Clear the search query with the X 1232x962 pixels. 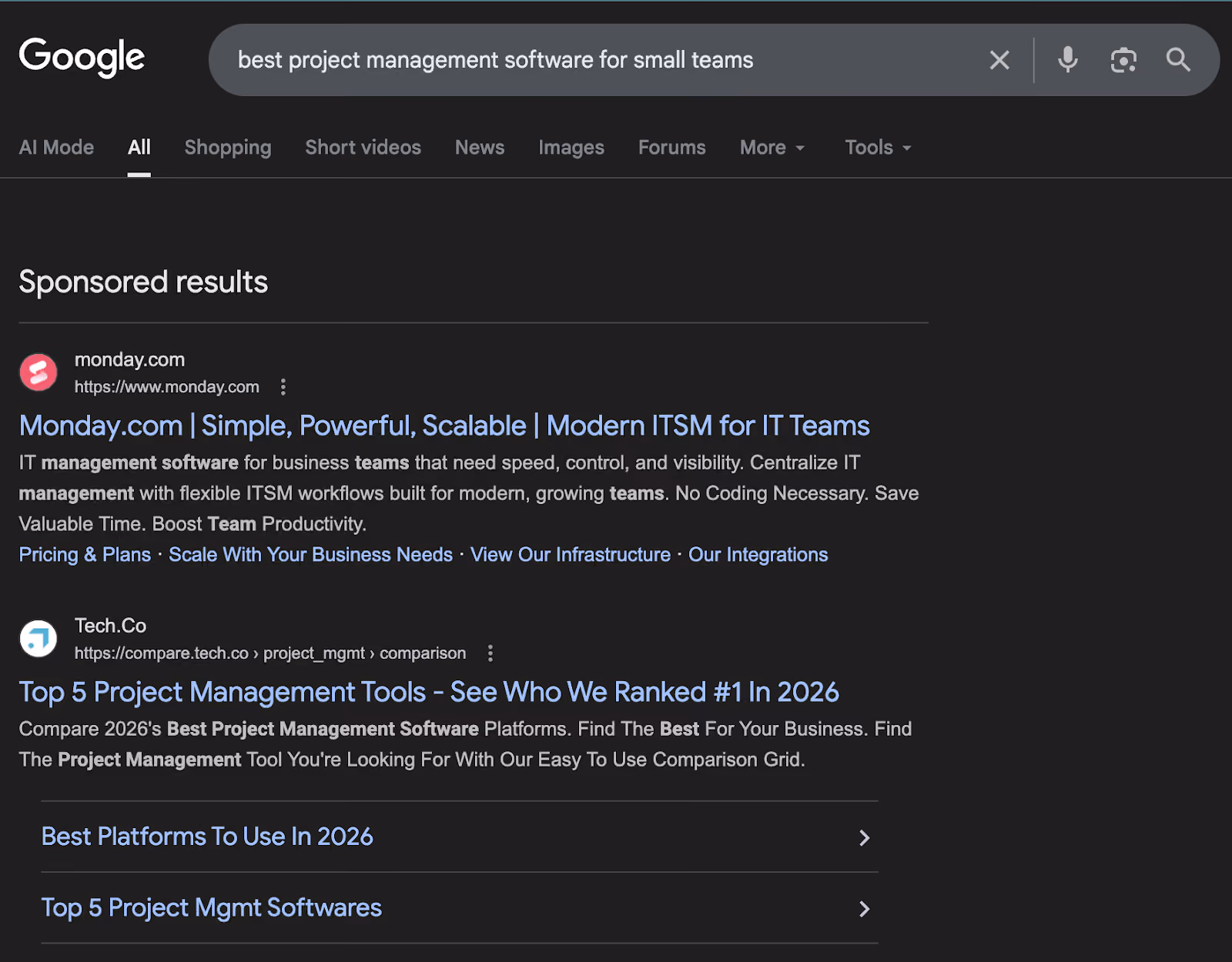(x=999, y=60)
